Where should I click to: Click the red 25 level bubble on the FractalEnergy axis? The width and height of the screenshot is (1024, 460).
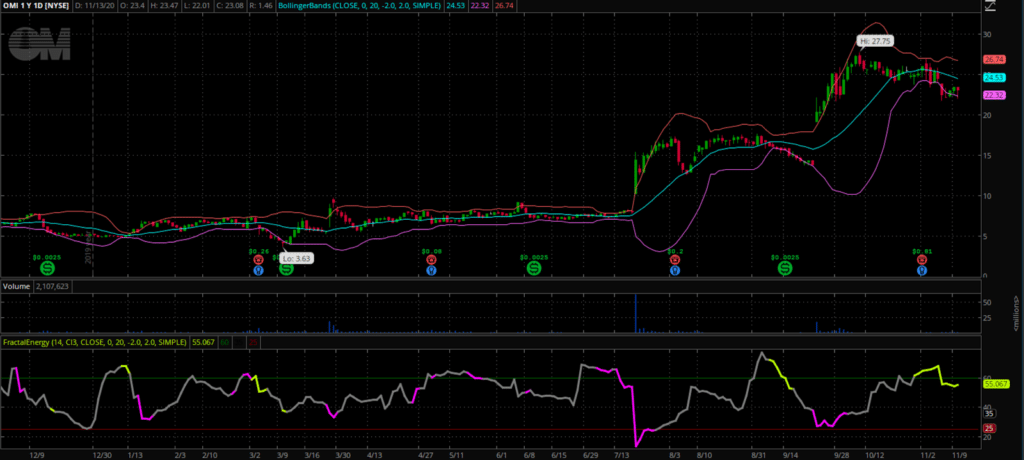[x=989, y=429]
